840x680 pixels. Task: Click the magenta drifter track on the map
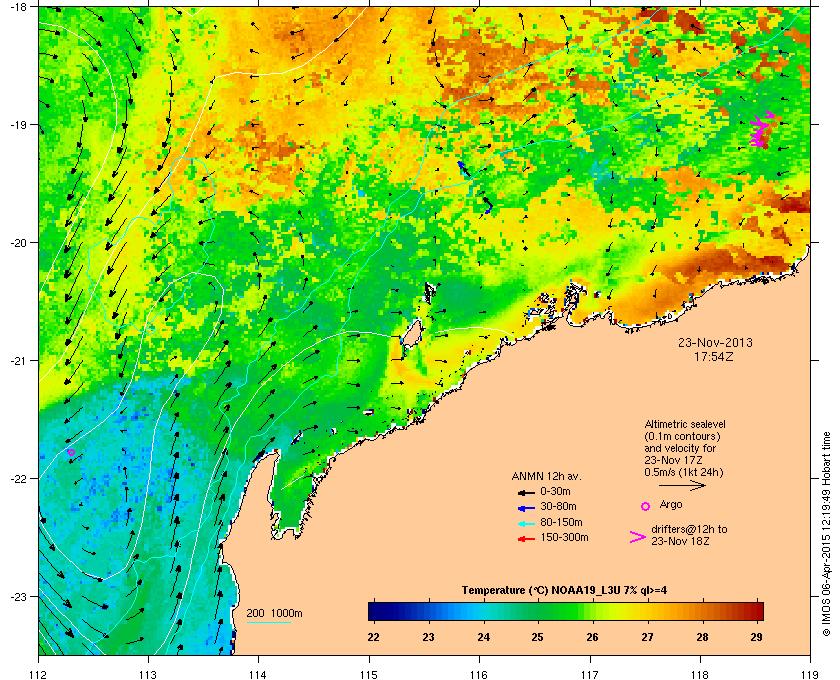tap(761, 129)
